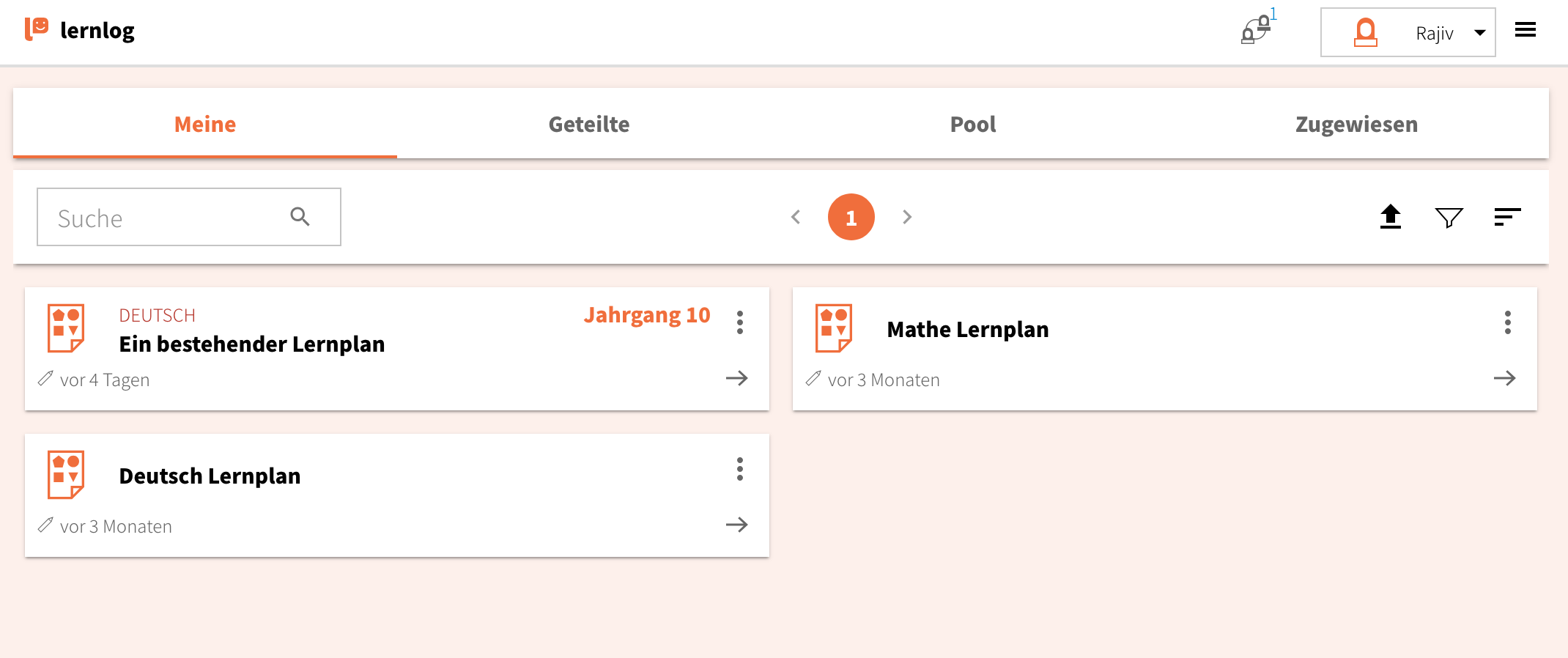The image size is (1568, 658).
Task: Click the lernlog logo icon
Action: (x=37, y=29)
